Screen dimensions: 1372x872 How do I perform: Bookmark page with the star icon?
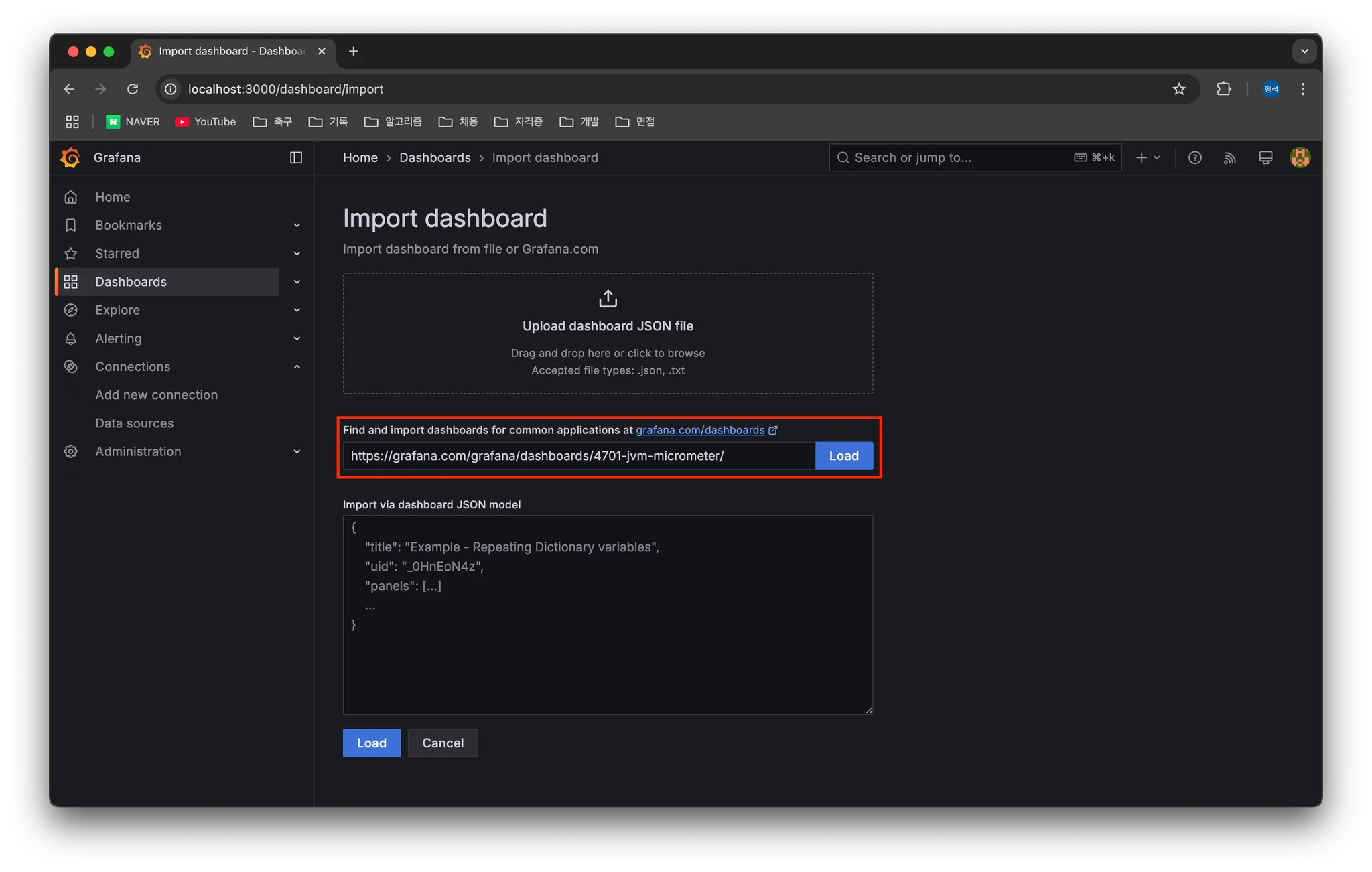[x=1179, y=89]
